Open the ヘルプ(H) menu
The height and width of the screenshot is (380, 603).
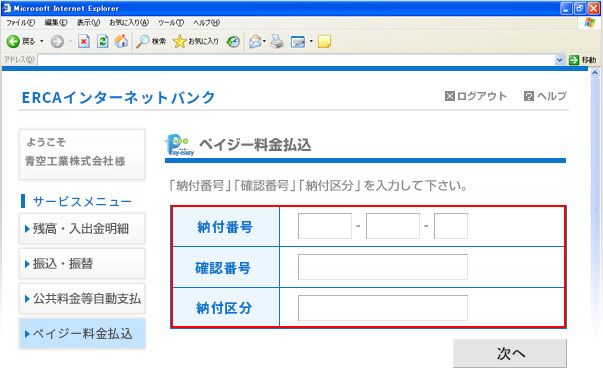(206, 23)
